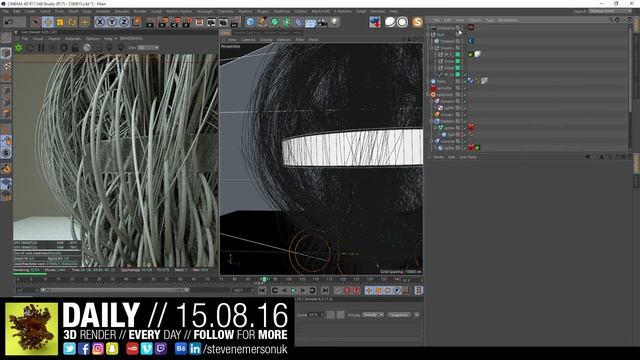Click the start frame input field
Screen dimensions: 640x360
27,290
